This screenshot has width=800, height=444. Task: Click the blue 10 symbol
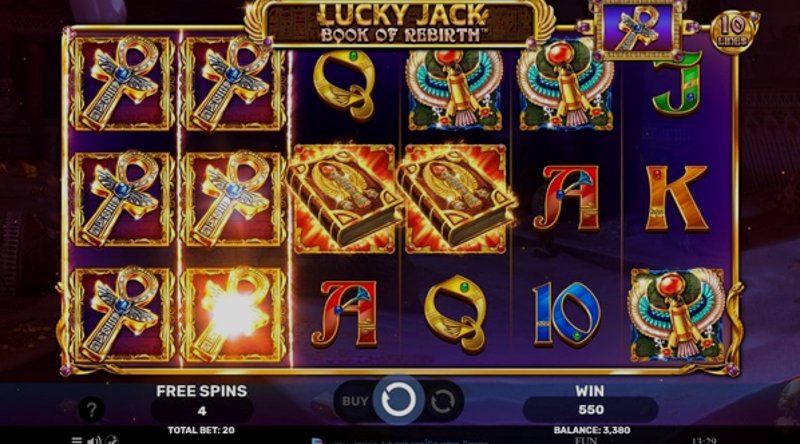point(566,314)
